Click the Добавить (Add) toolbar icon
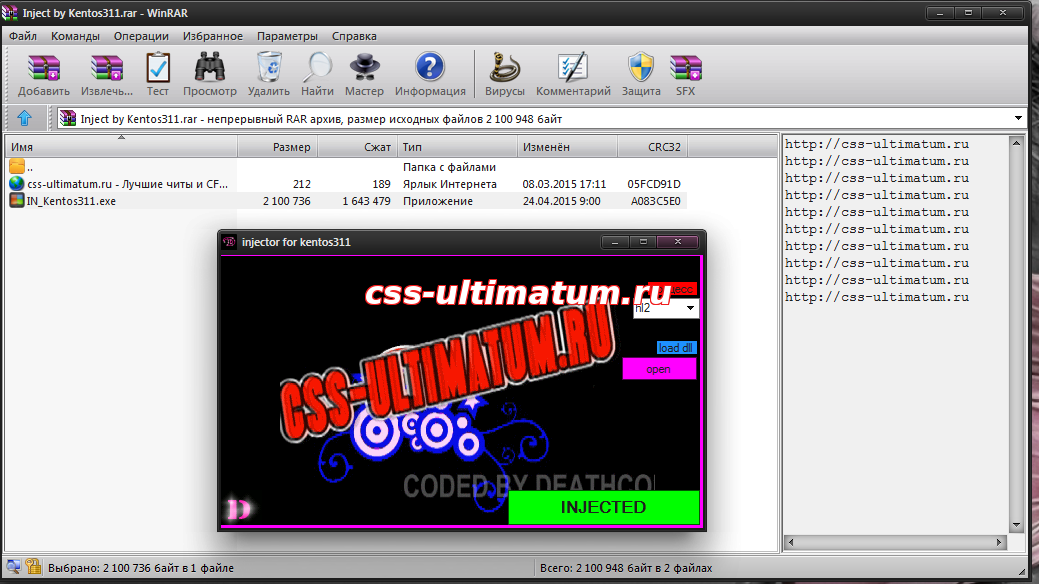Viewport: 1039px width, 584px height. pyautogui.click(x=44, y=68)
